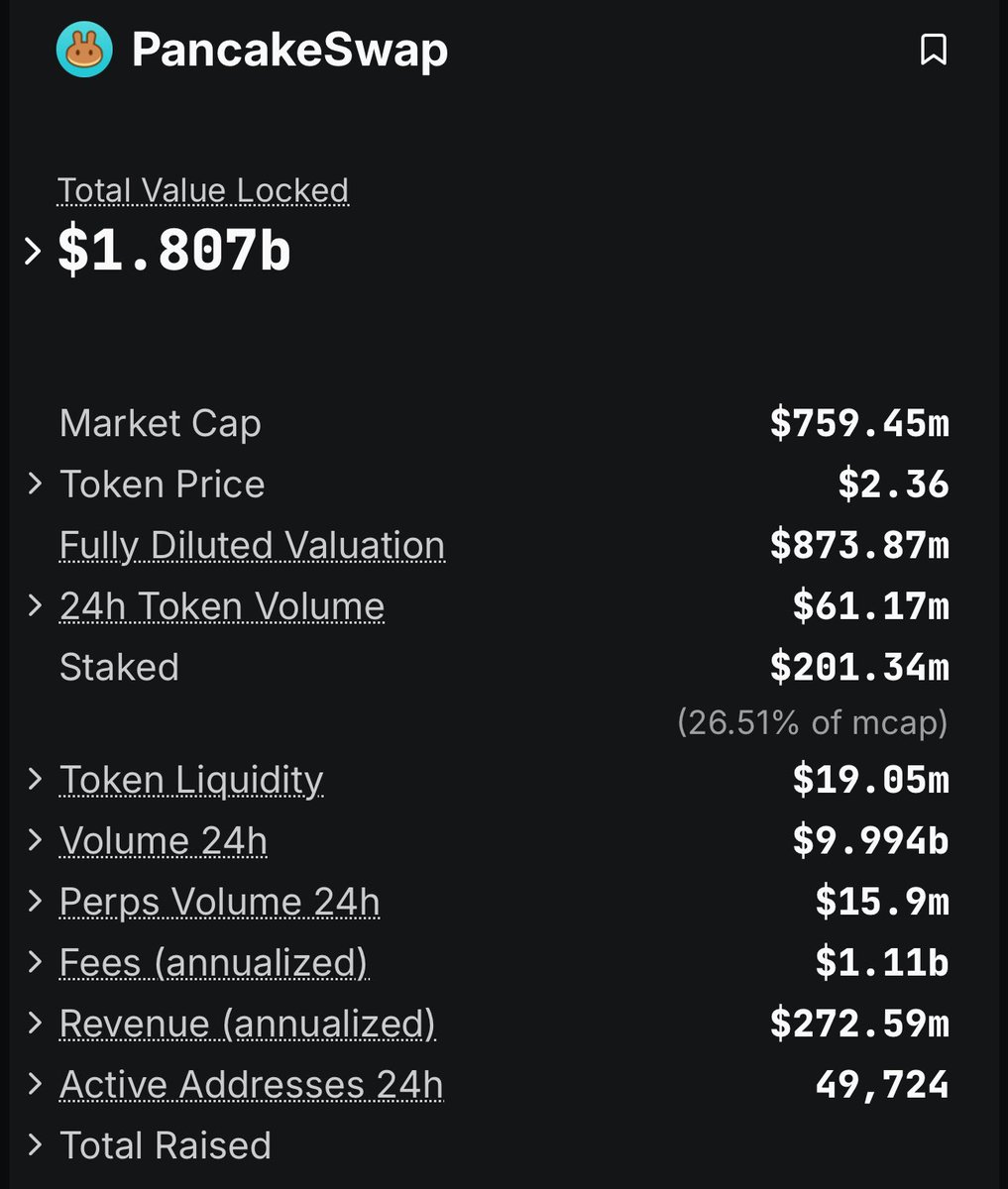The image size is (1008, 1189).
Task: Expand Perps Volume 24h chevron
Action: (35, 902)
